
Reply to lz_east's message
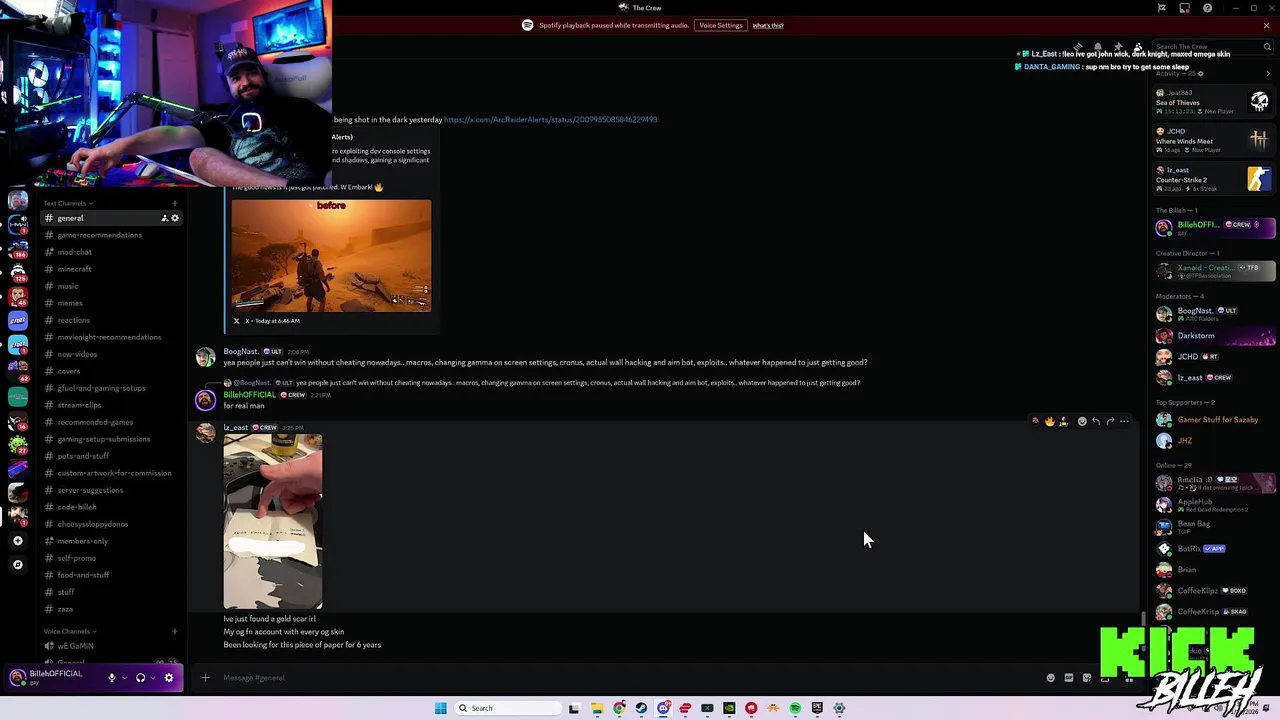[x=1096, y=421]
